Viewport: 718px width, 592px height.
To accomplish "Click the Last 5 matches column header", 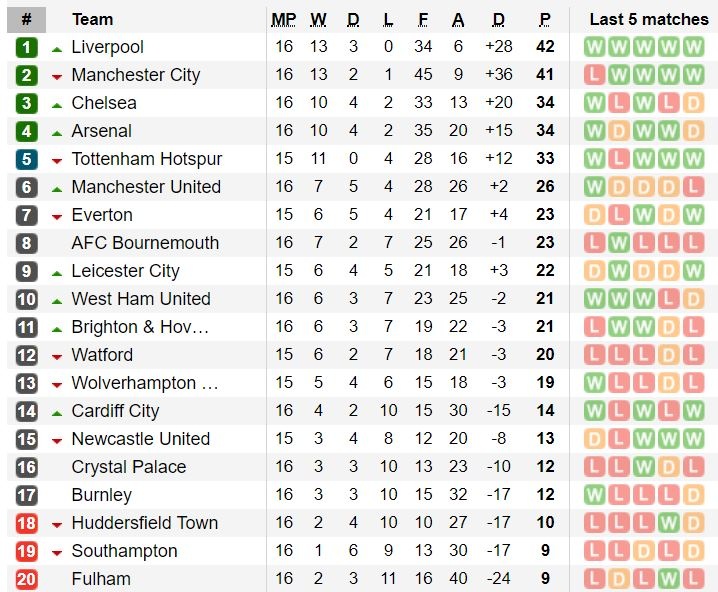I will pyautogui.click(x=648, y=19).
